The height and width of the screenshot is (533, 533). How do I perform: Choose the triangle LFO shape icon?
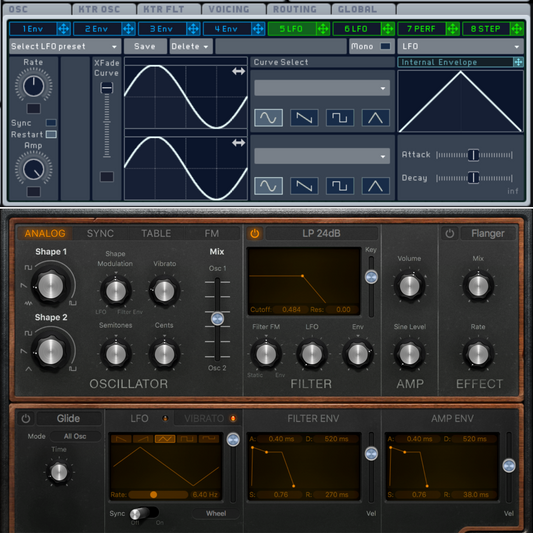click(165, 439)
